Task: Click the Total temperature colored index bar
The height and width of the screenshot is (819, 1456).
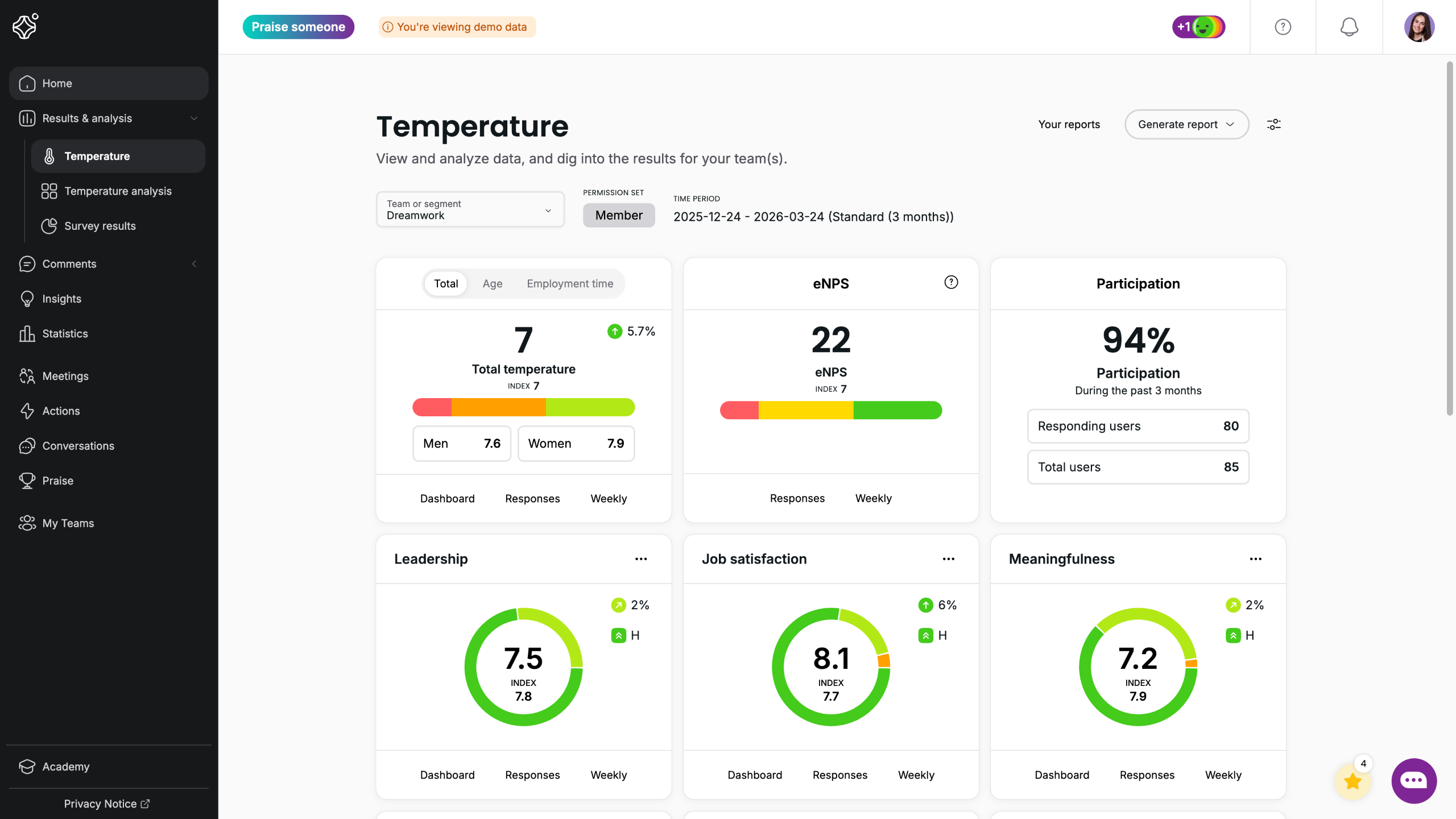Action: pyautogui.click(x=523, y=407)
